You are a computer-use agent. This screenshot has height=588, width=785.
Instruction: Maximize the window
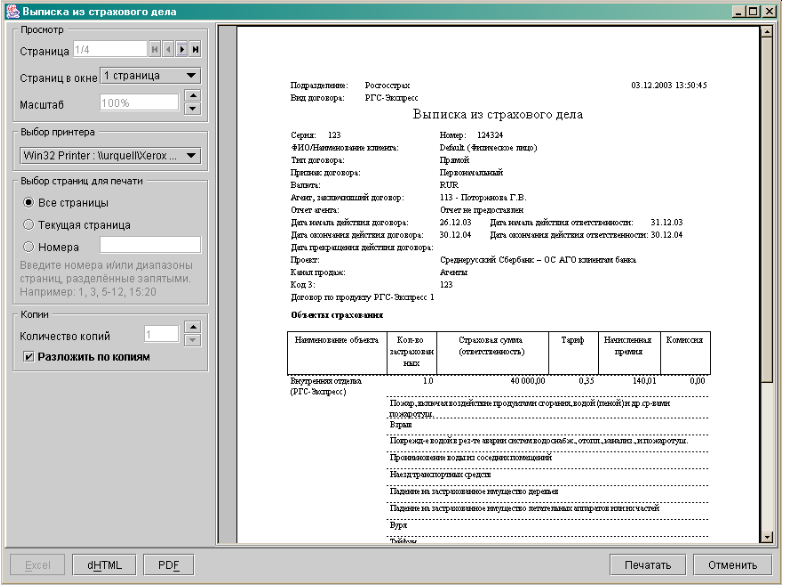point(753,11)
